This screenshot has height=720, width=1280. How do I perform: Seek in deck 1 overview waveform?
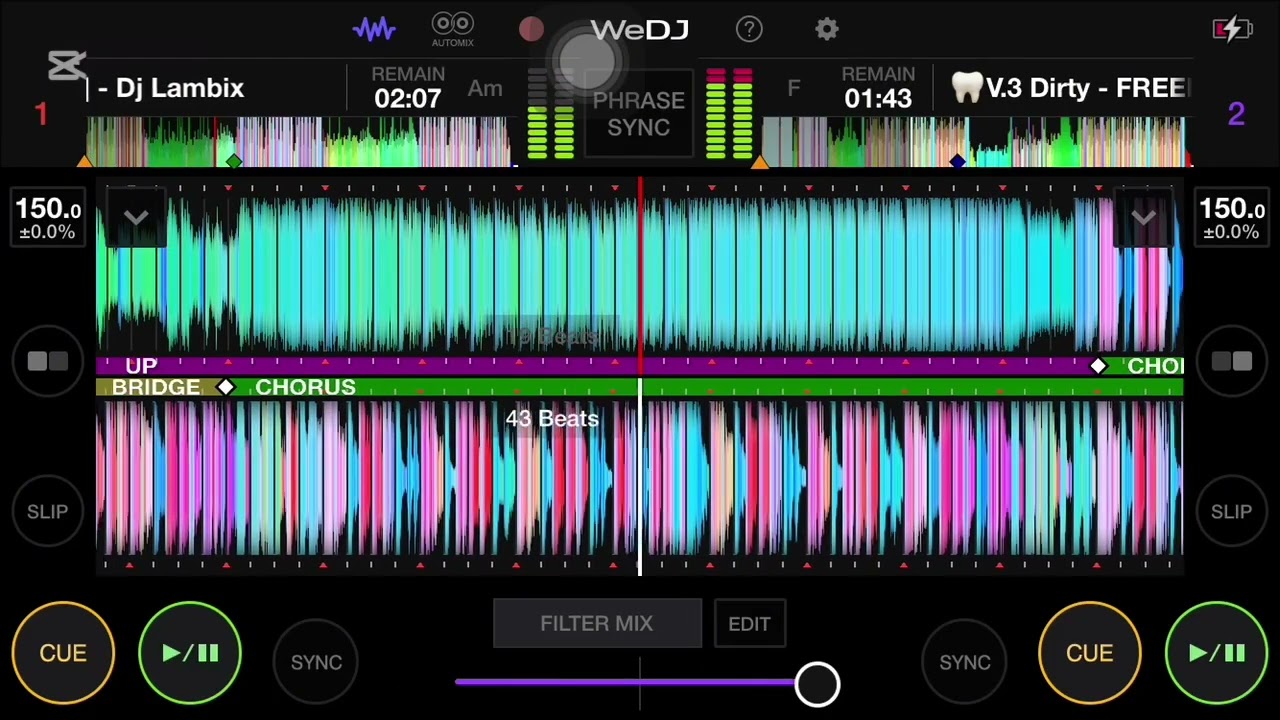click(x=300, y=141)
